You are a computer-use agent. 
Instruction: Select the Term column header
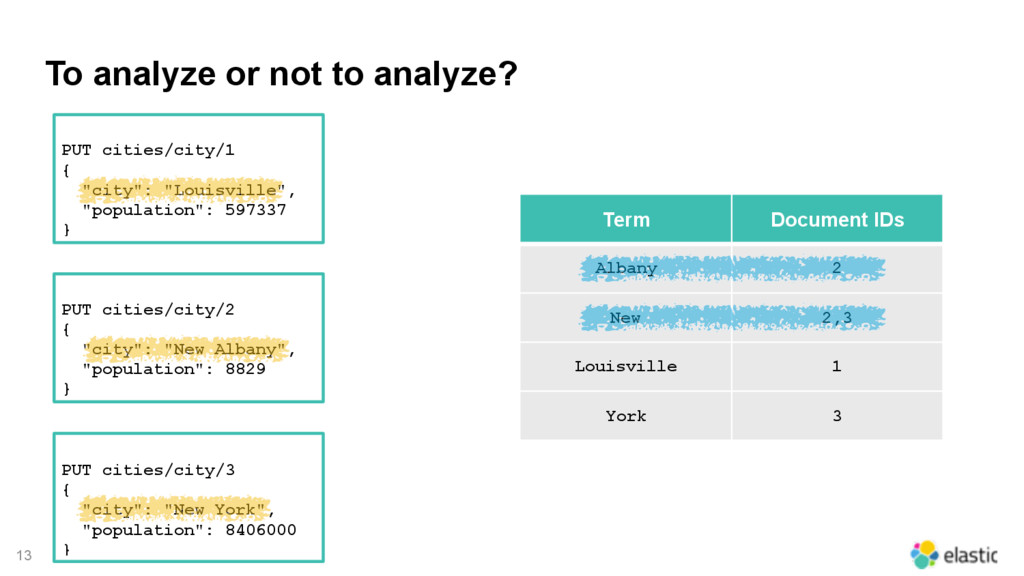coord(626,219)
